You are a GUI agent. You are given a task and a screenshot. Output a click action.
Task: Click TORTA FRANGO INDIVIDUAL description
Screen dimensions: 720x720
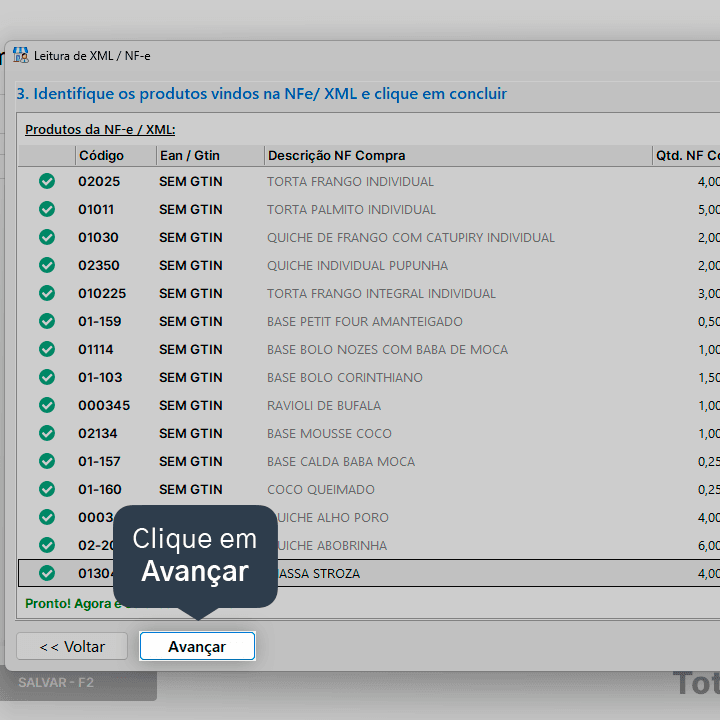point(350,181)
